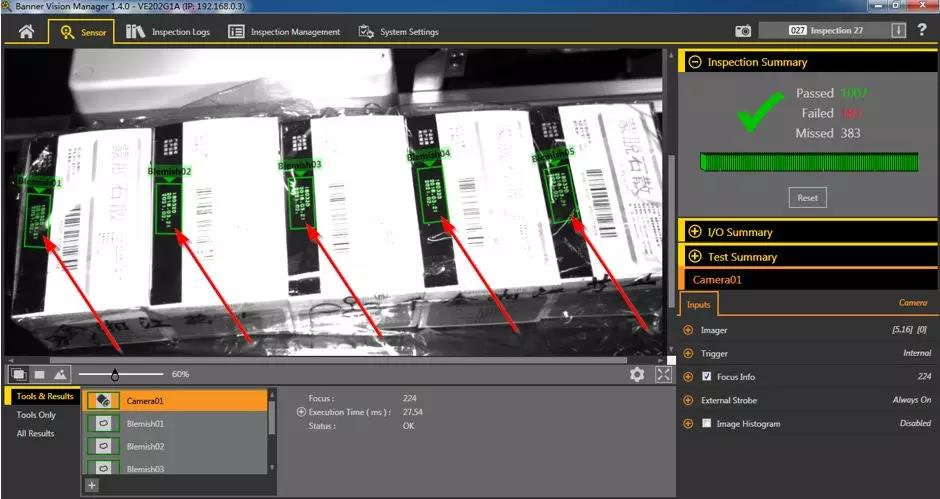Expand the I/O Summary section
The height and width of the screenshot is (499, 940).
click(695, 232)
